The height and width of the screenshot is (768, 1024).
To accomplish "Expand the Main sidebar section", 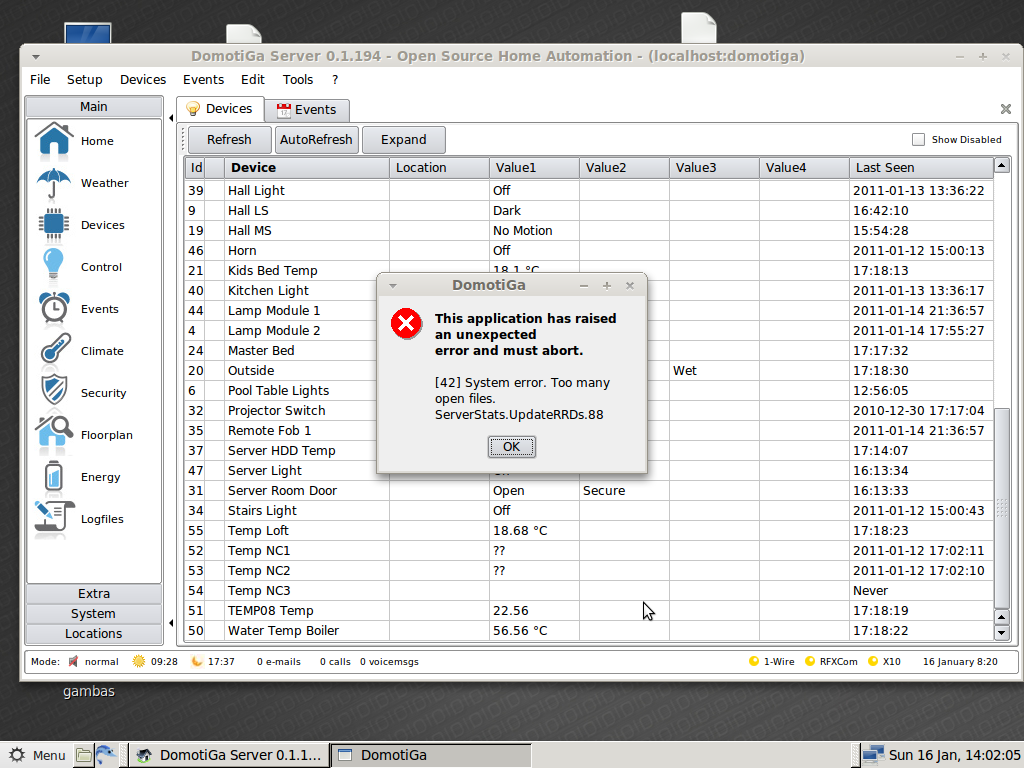I will [x=94, y=106].
